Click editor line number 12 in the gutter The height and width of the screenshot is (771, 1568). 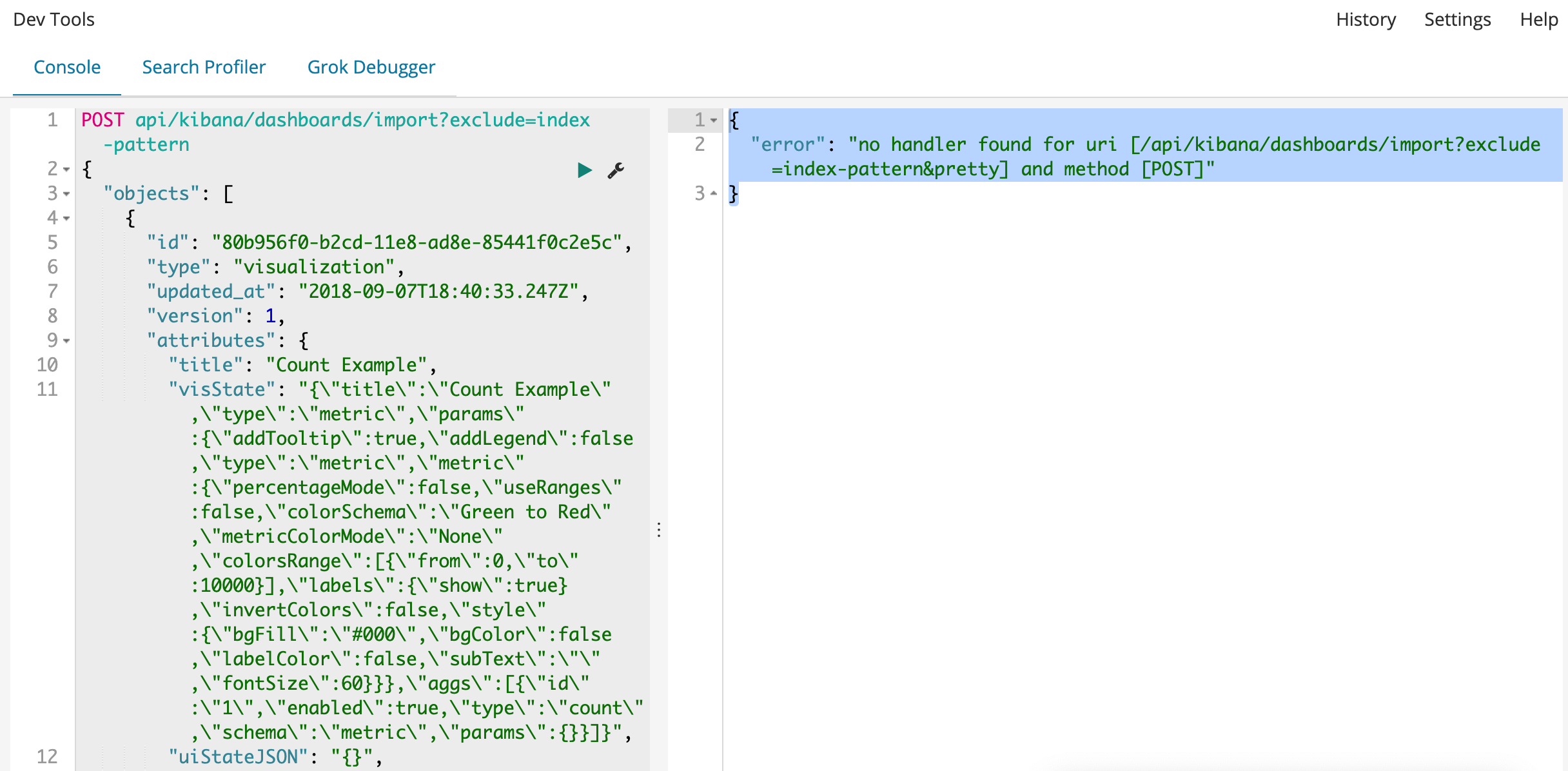(47, 757)
